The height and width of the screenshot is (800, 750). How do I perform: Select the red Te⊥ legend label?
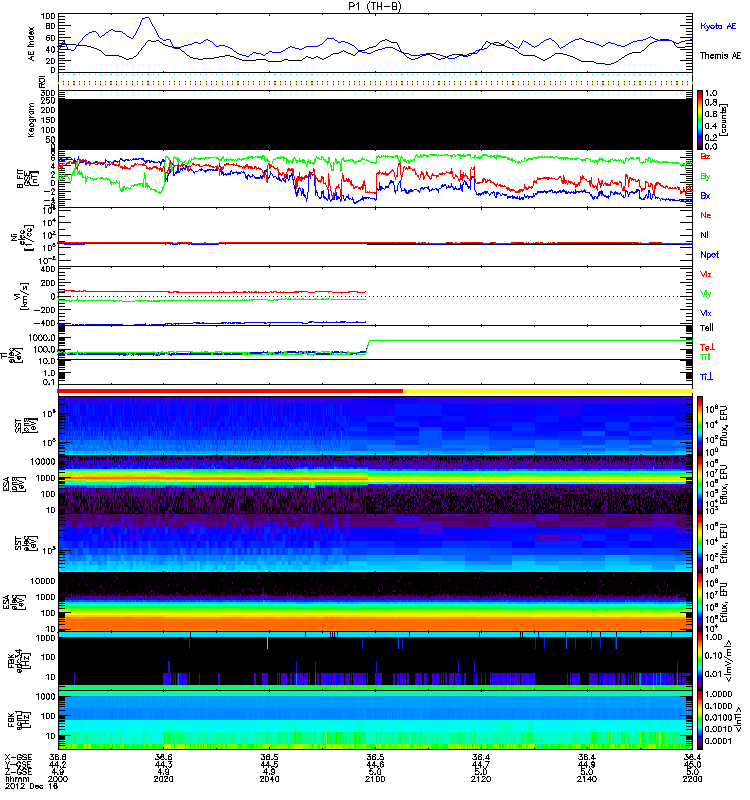[707, 347]
